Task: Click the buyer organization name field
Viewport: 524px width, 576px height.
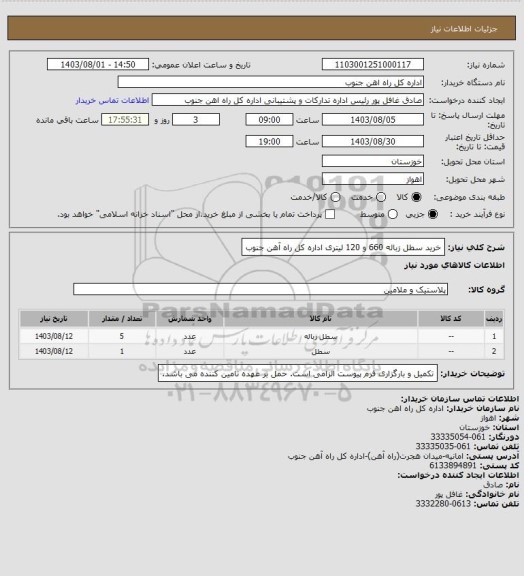Action: coord(270,82)
